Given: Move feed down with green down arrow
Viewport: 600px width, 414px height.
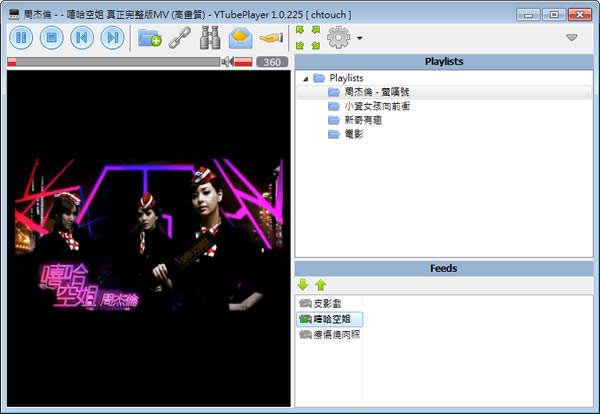Looking at the screenshot, I should point(303,285).
